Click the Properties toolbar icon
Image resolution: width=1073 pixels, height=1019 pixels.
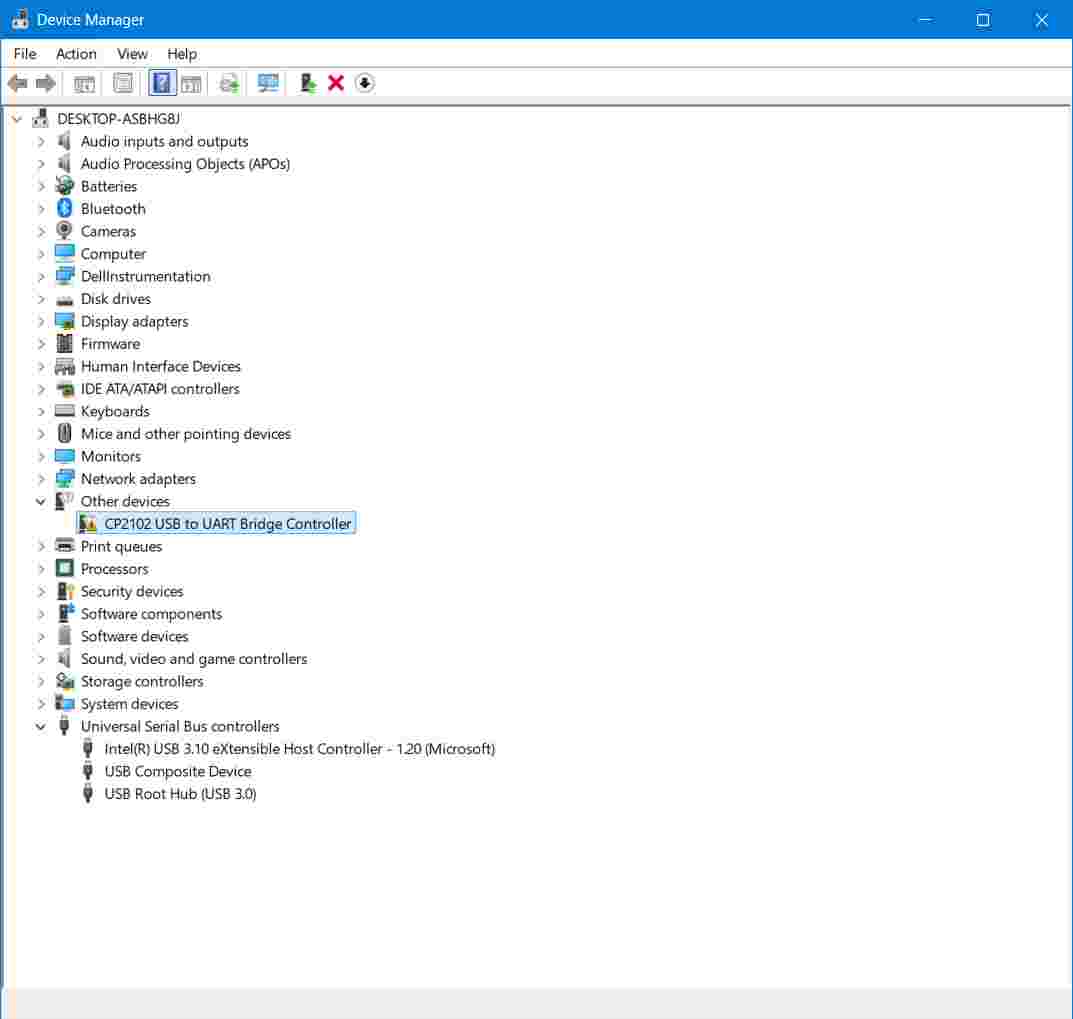click(123, 83)
